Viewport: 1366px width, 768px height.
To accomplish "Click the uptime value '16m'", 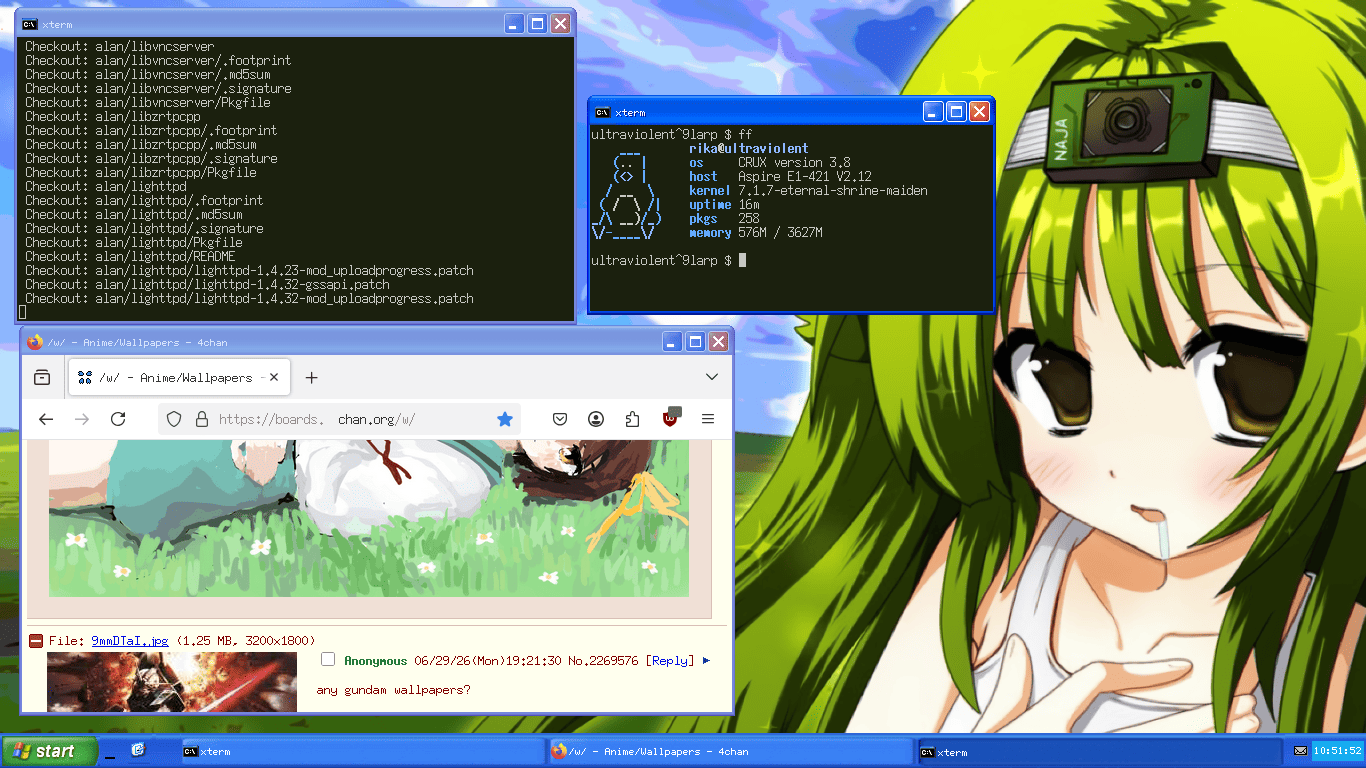I will [748, 204].
